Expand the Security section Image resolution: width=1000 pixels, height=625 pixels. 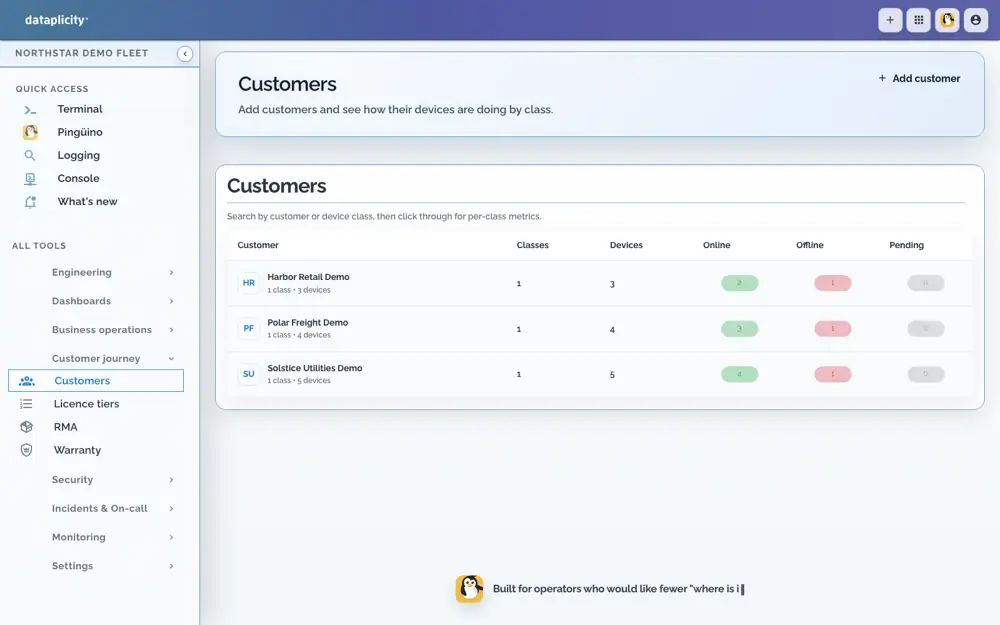tap(112, 480)
